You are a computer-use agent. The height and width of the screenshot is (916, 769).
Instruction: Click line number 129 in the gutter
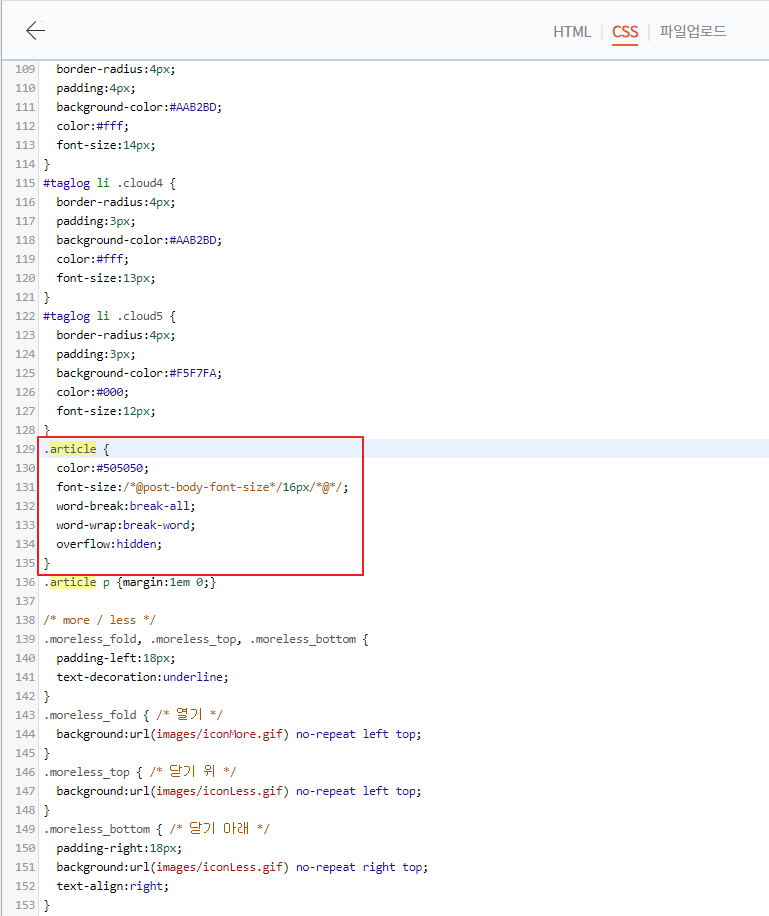[x=25, y=449]
